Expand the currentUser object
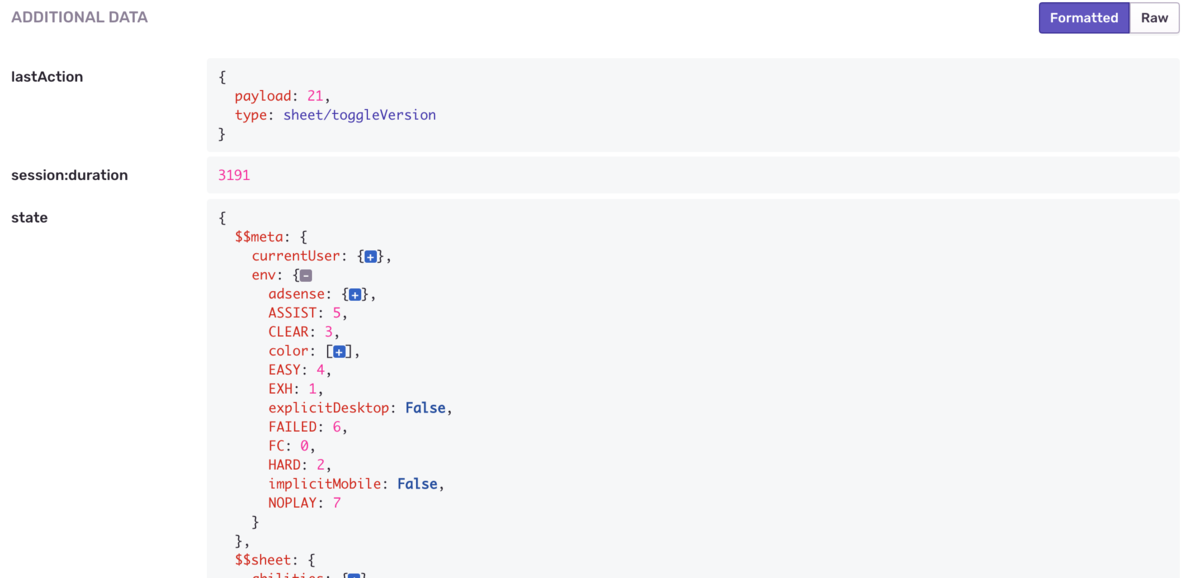This screenshot has height=578, width=1200. [371, 257]
